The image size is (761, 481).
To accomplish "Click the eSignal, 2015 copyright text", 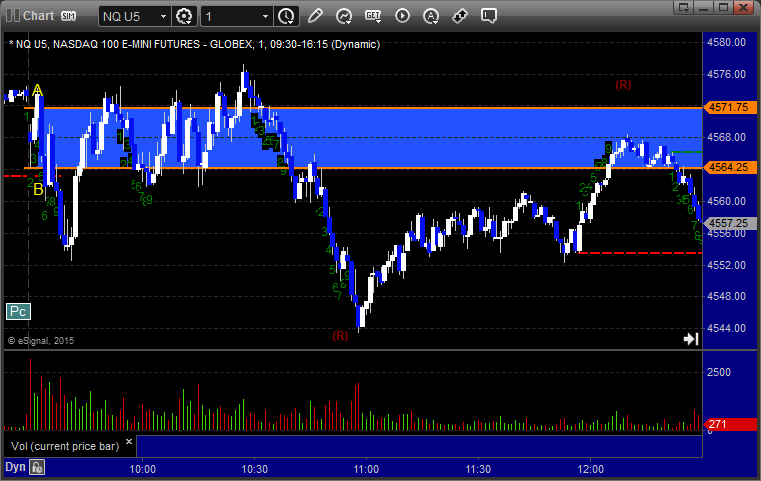I will click(x=41, y=341).
